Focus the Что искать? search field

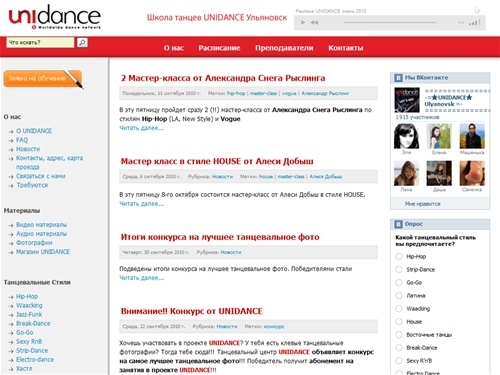(x=40, y=42)
